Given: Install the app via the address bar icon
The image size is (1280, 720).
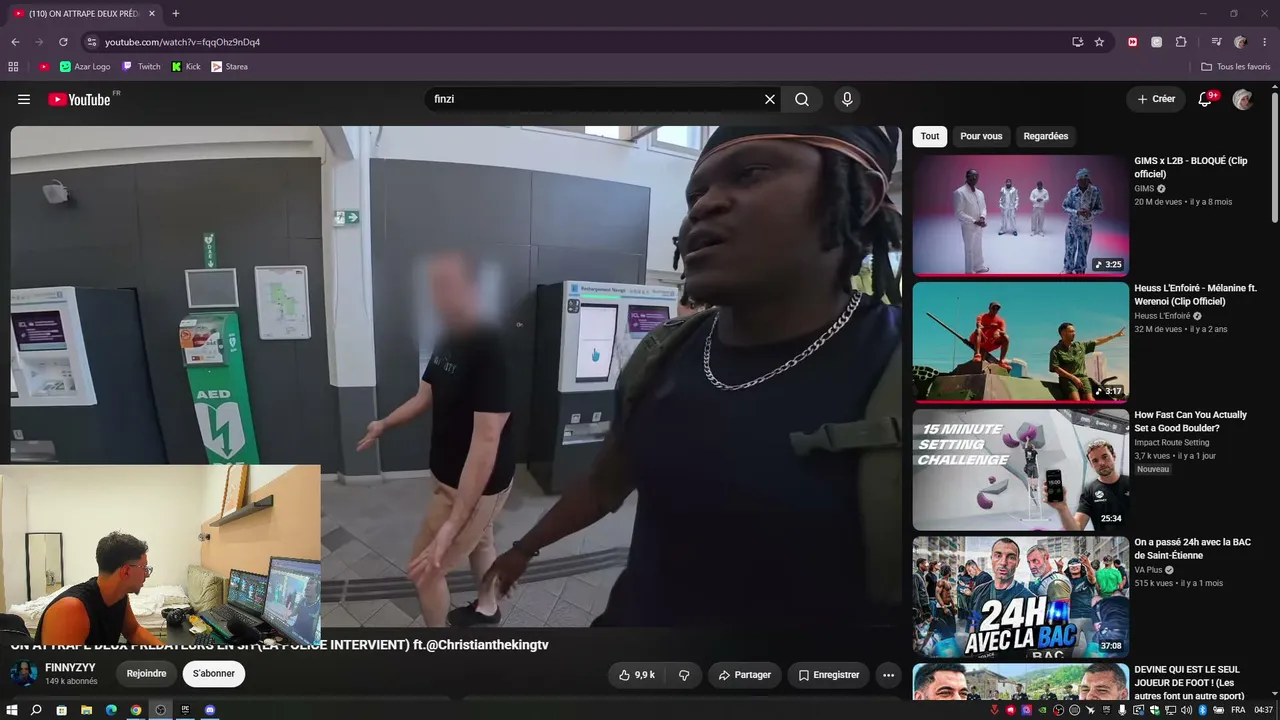Looking at the screenshot, I should click(1077, 42).
